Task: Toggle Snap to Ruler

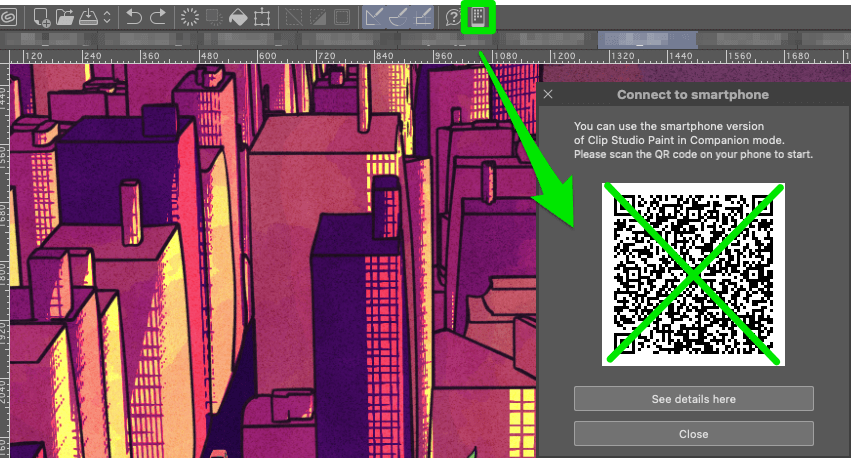Action: [x=374, y=17]
